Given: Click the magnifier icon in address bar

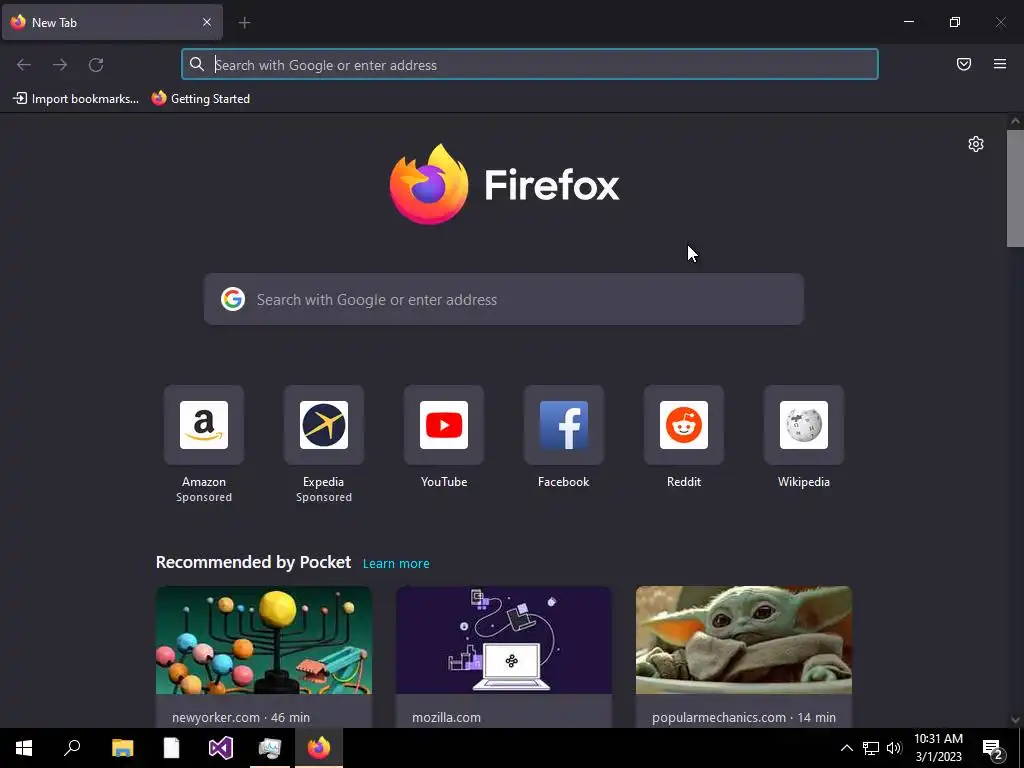Looking at the screenshot, I should coord(197,64).
